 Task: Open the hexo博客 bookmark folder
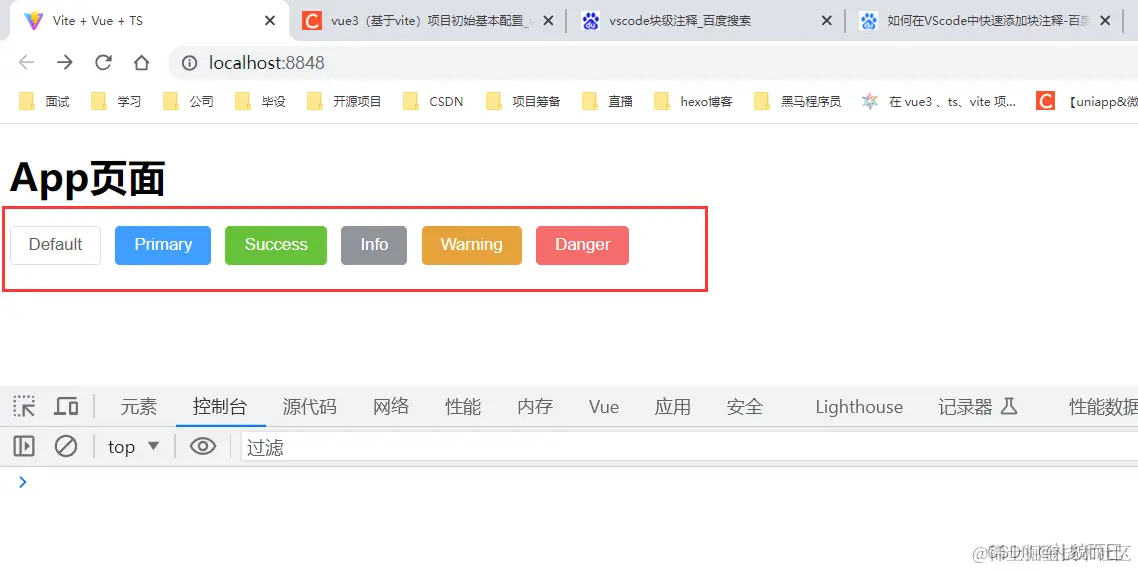coord(694,102)
